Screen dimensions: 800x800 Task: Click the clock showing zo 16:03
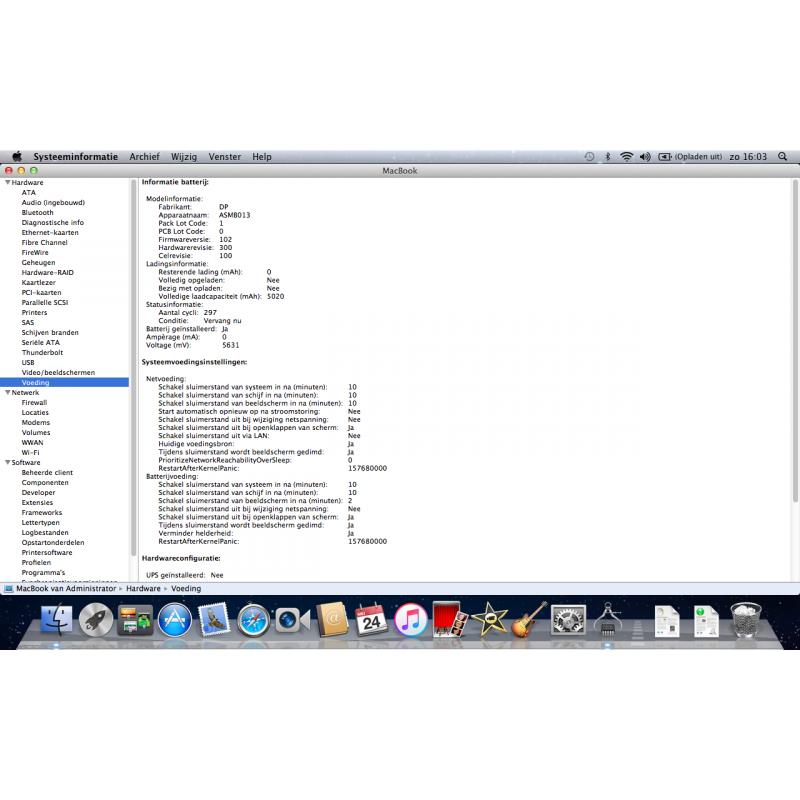[x=748, y=157]
